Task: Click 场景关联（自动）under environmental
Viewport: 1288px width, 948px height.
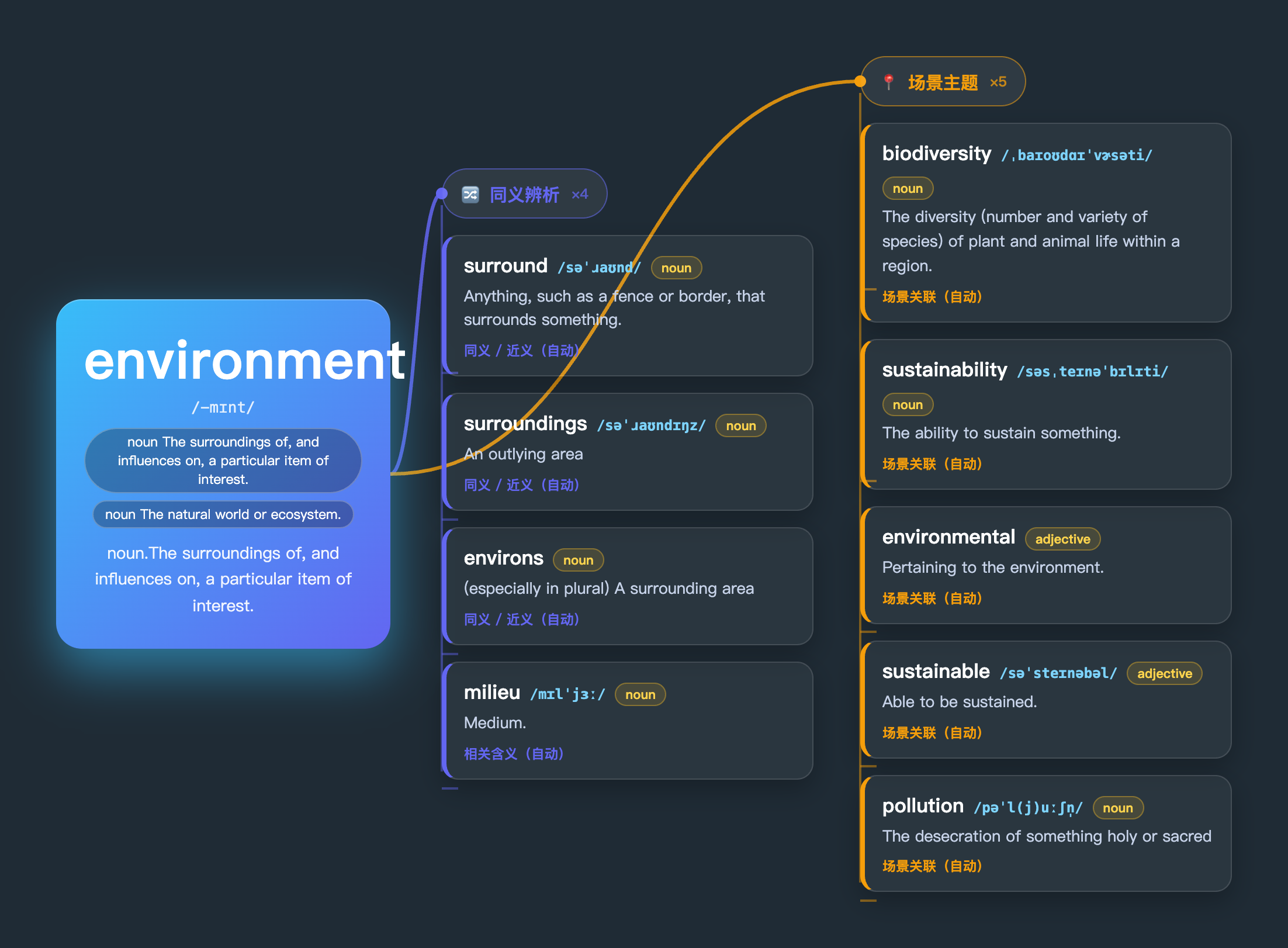Action: point(932,598)
